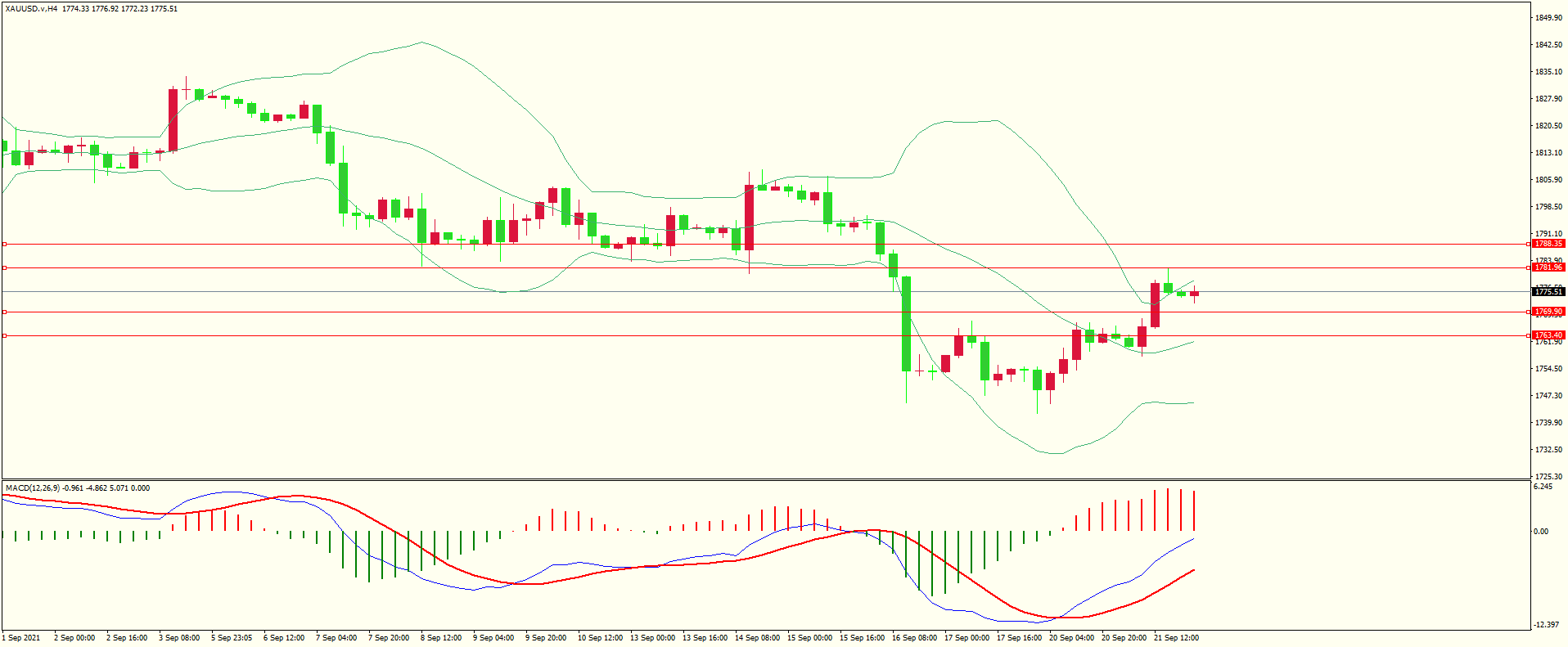This screenshot has width=1568, height=647.
Task: Click left anchor handle of the 1763.40 line
Action: tap(4, 335)
